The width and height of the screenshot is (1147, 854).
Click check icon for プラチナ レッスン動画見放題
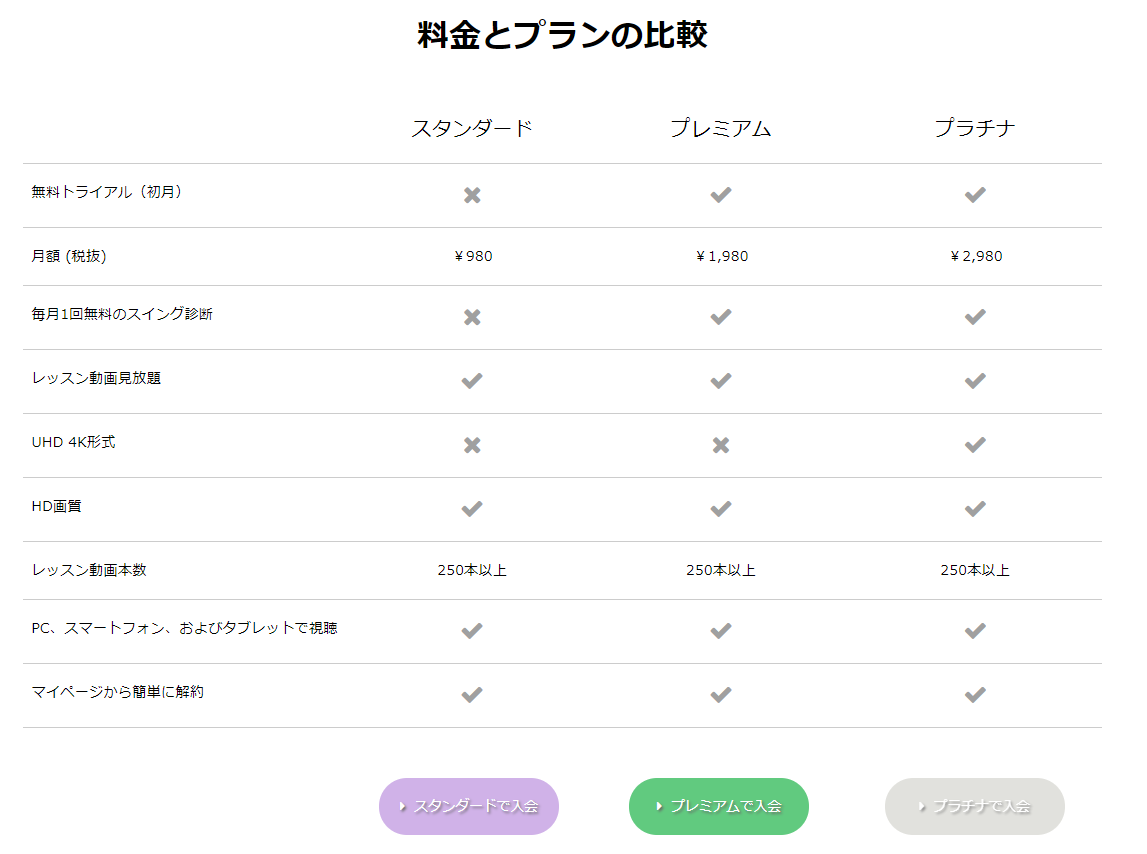(975, 381)
